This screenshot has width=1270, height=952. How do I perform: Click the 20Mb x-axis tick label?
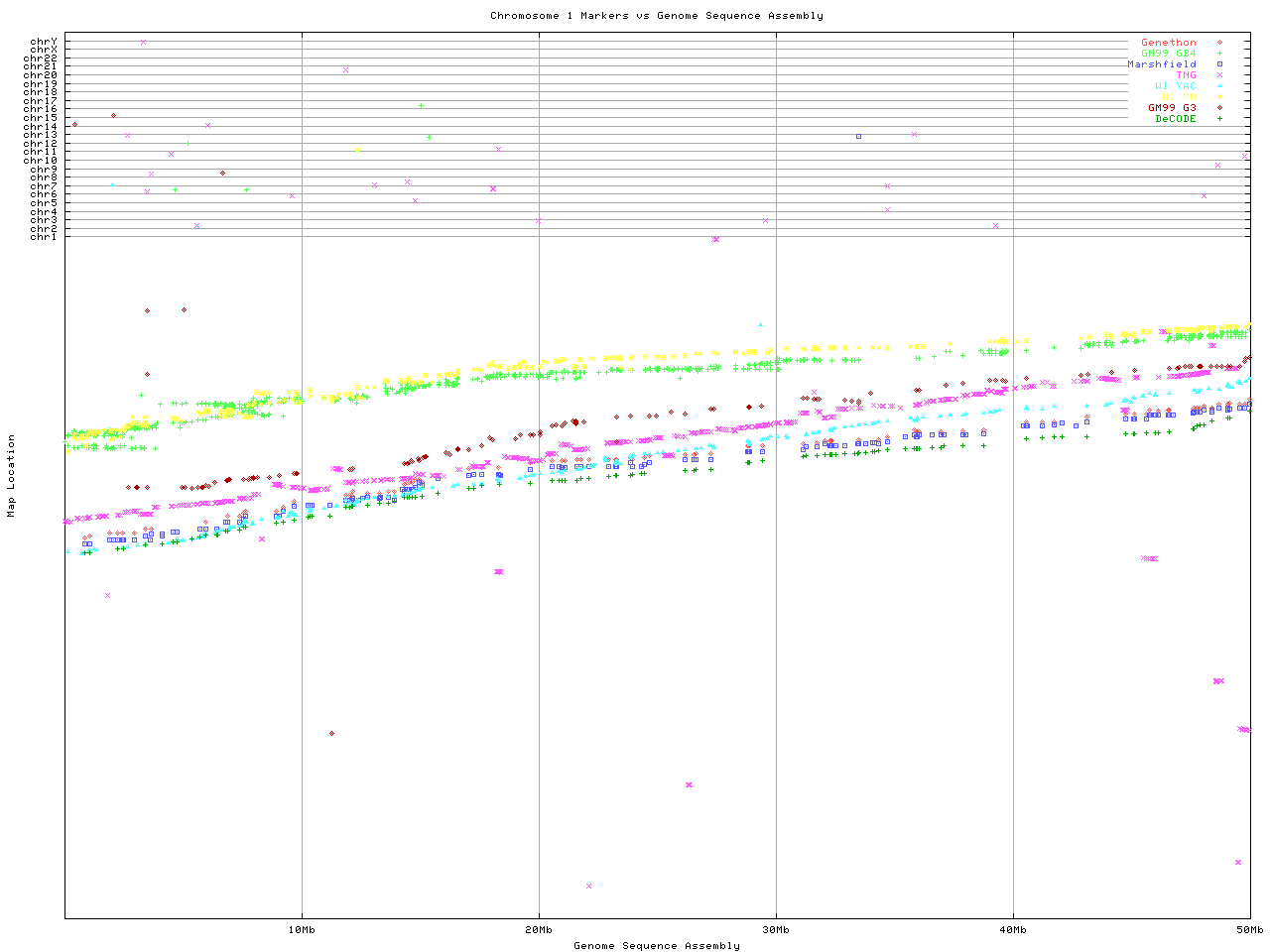(539, 930)
